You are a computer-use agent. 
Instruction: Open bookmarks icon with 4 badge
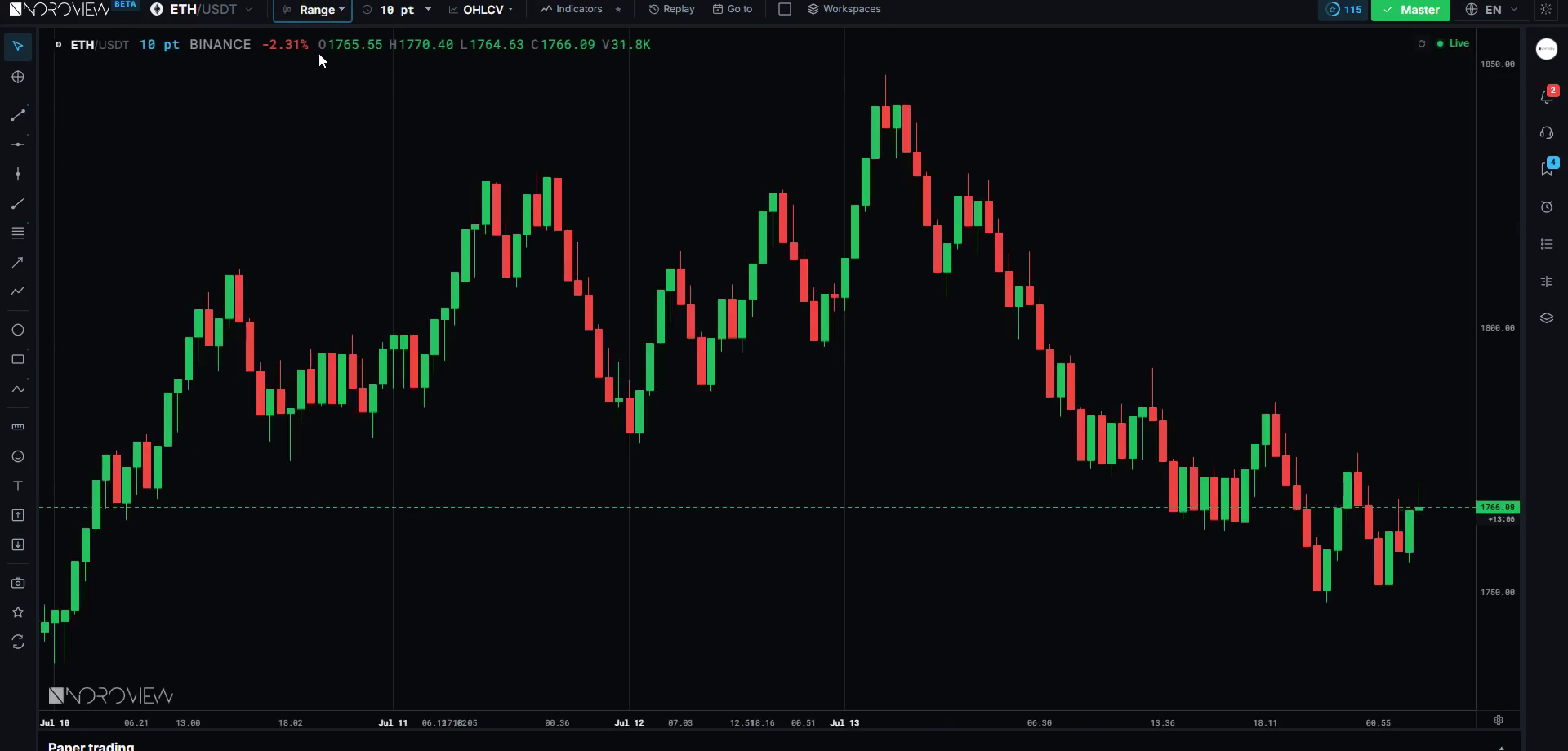(x=1547, y=168)
